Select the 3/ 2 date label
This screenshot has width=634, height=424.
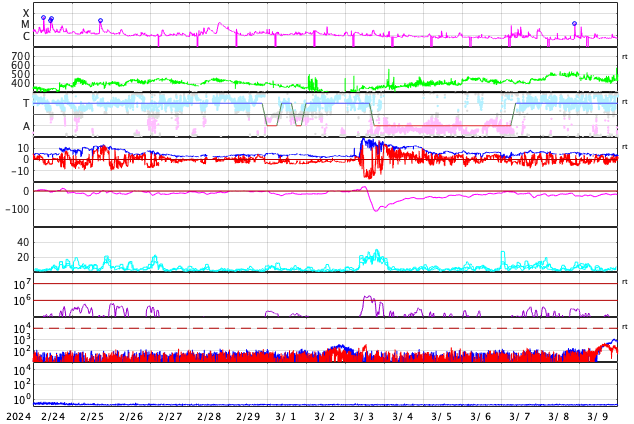pos(325,417)
